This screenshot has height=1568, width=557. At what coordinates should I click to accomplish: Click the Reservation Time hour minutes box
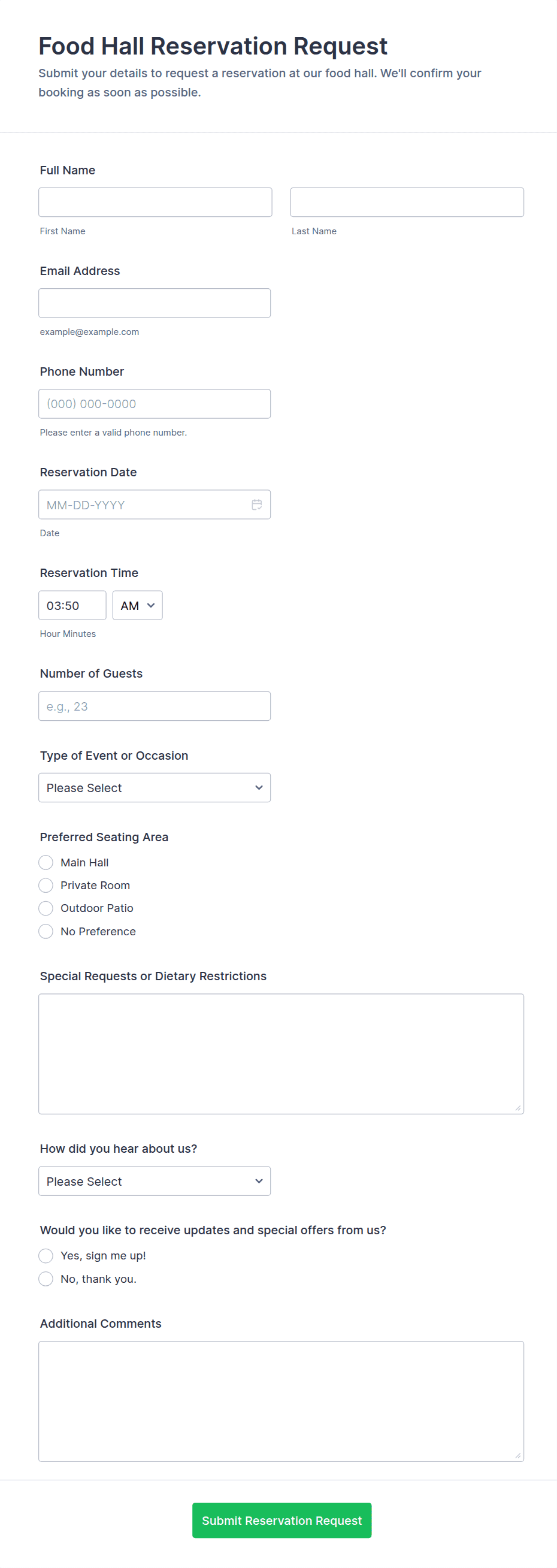[72, 606]
